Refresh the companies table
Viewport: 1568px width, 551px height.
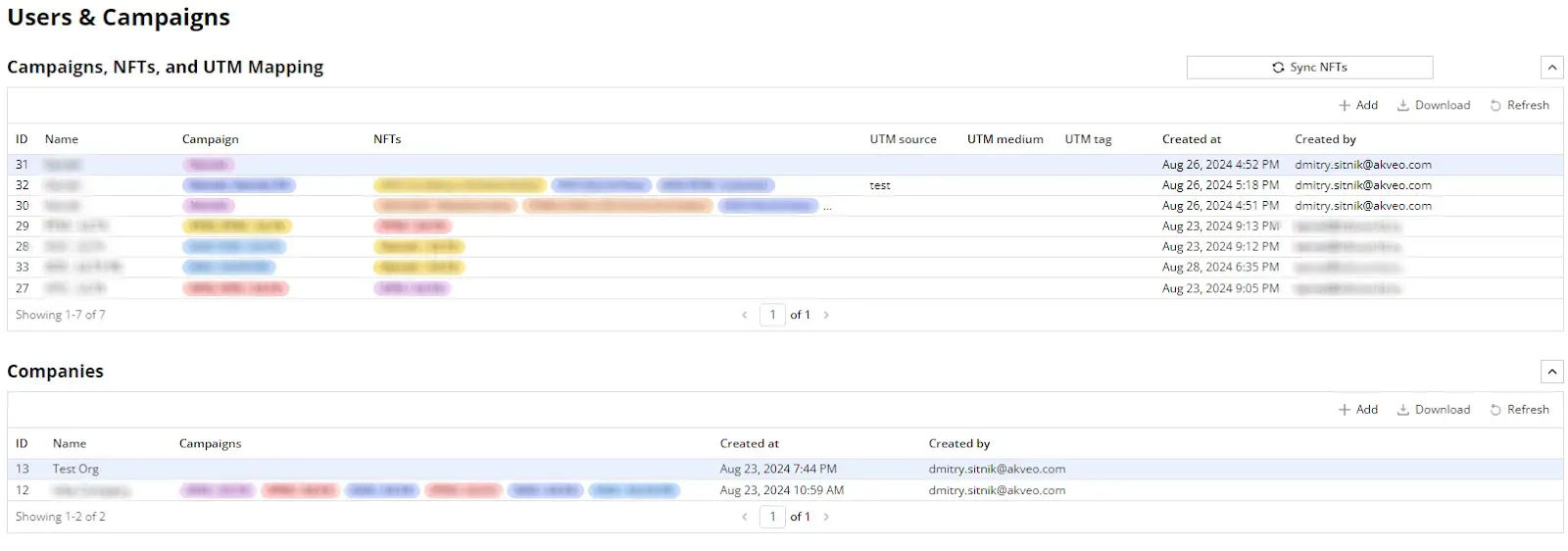1520,410
